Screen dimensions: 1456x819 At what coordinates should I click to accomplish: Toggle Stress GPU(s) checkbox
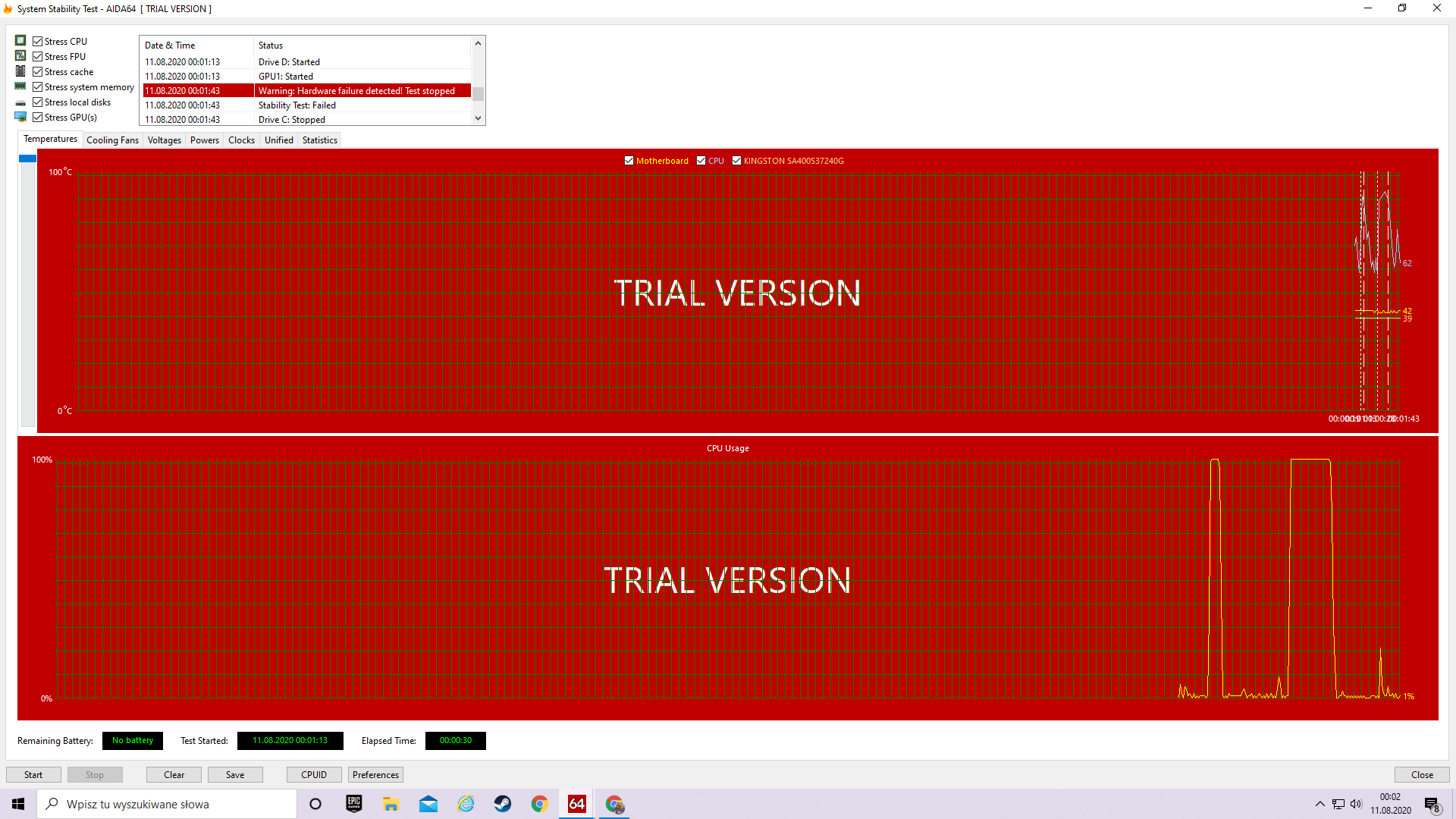(x=37, y=117)
